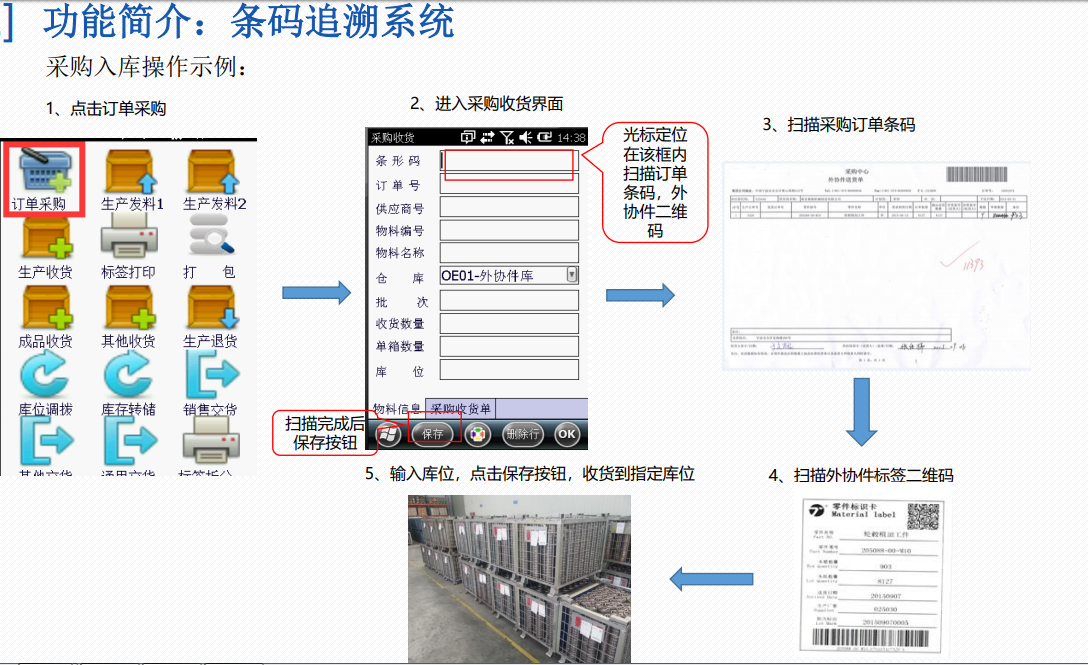
Task: Focus the 单箱数量 input field
Action: 509,346
